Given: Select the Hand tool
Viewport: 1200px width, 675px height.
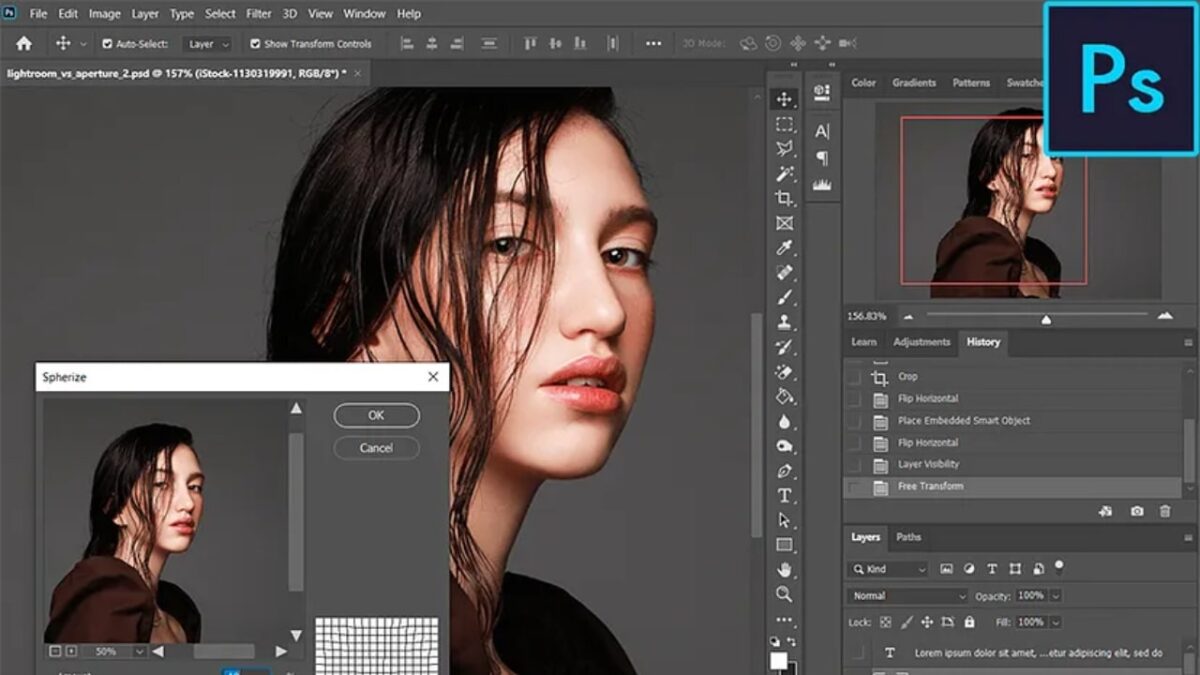Looking at the screenshot, I should click(x=785, y=570).
